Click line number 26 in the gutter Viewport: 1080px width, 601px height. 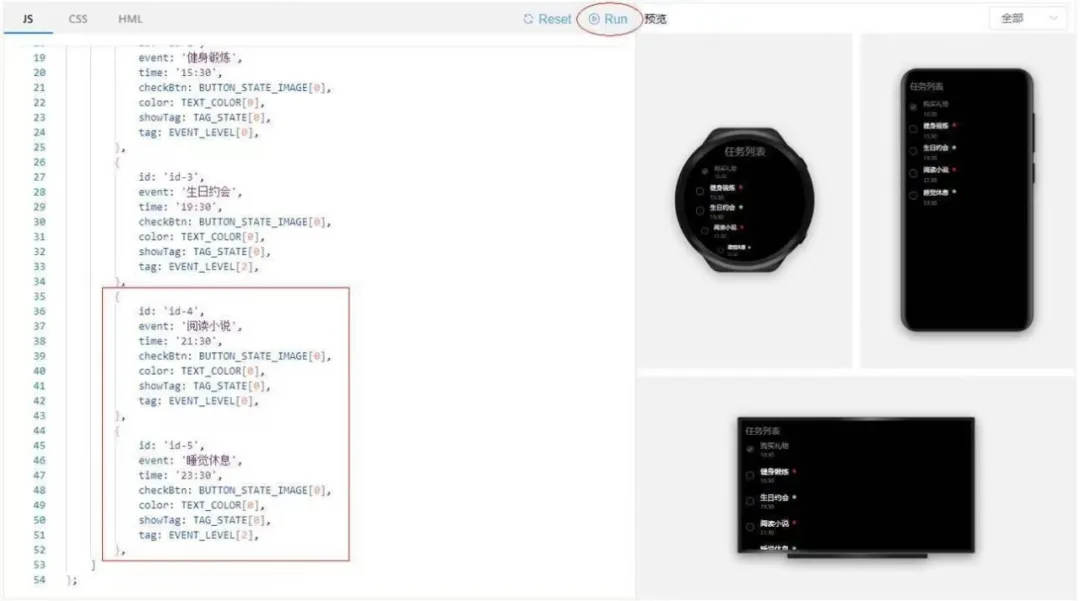39,162
